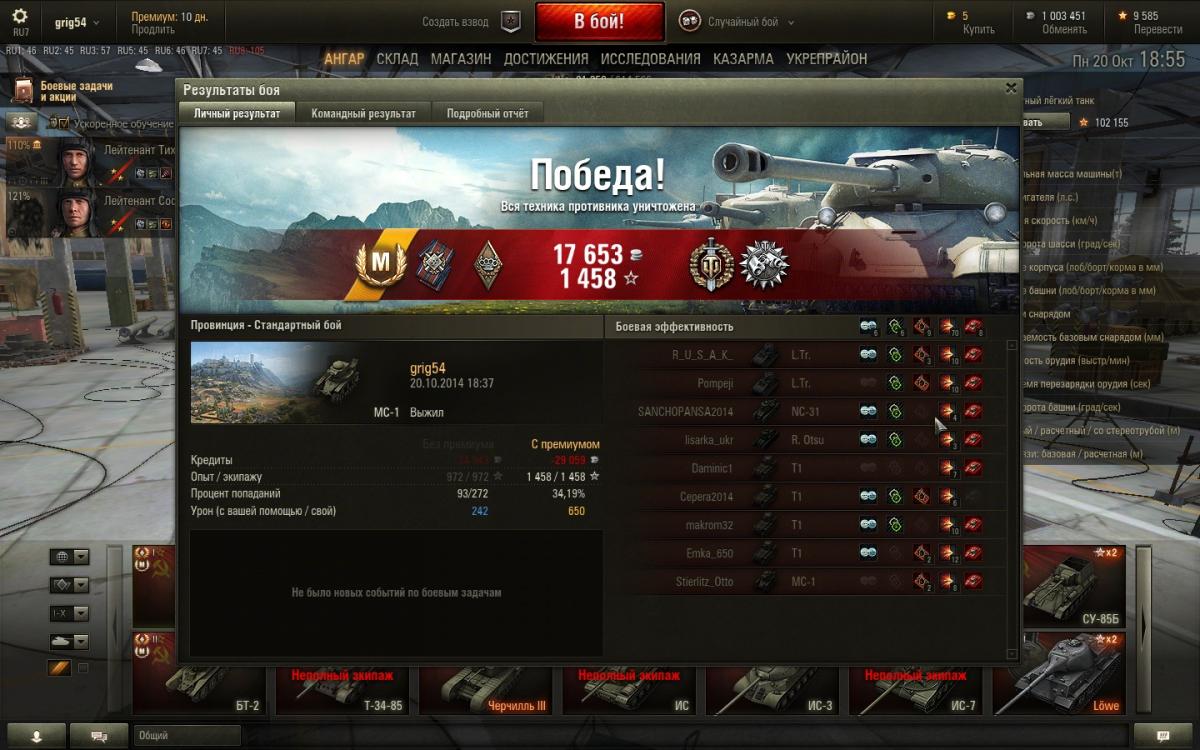Image resolution: width=1200 pixels, height=750 pixels.
Task: Click the red В бой! button
Action: 599,21
